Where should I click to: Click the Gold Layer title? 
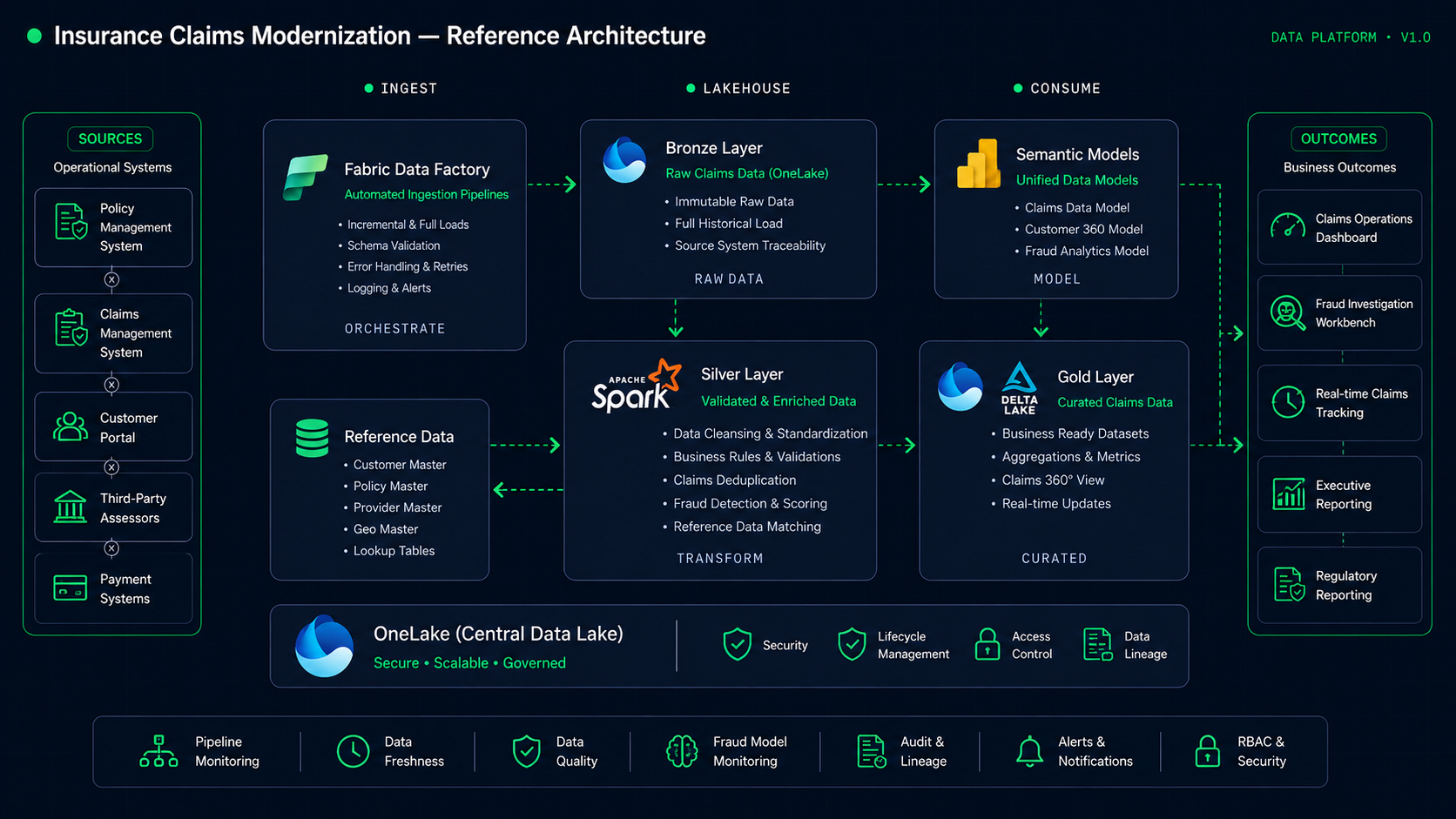tap(1095, 377)
